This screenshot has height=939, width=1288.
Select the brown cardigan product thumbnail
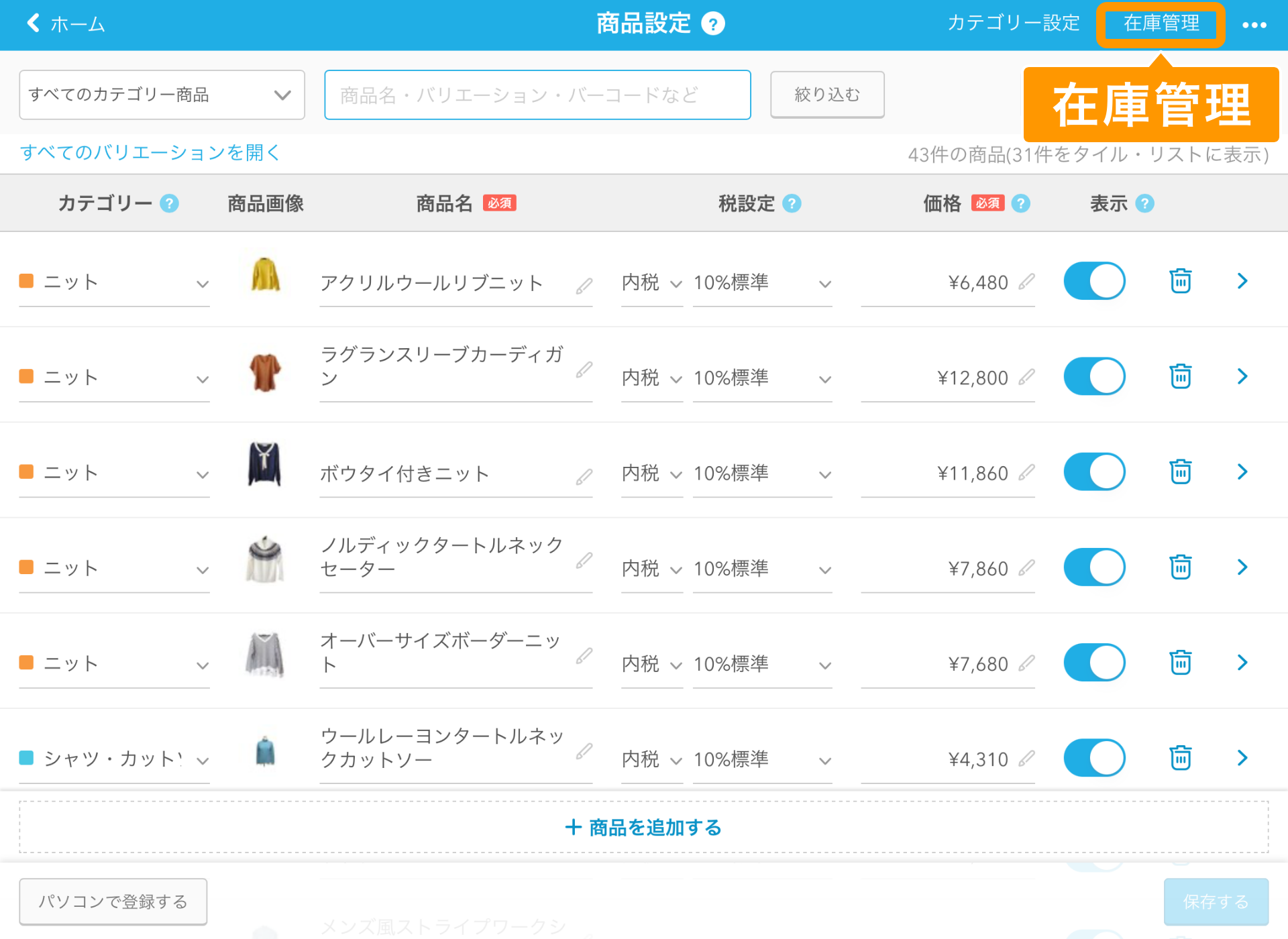click(x=265, y=372)
